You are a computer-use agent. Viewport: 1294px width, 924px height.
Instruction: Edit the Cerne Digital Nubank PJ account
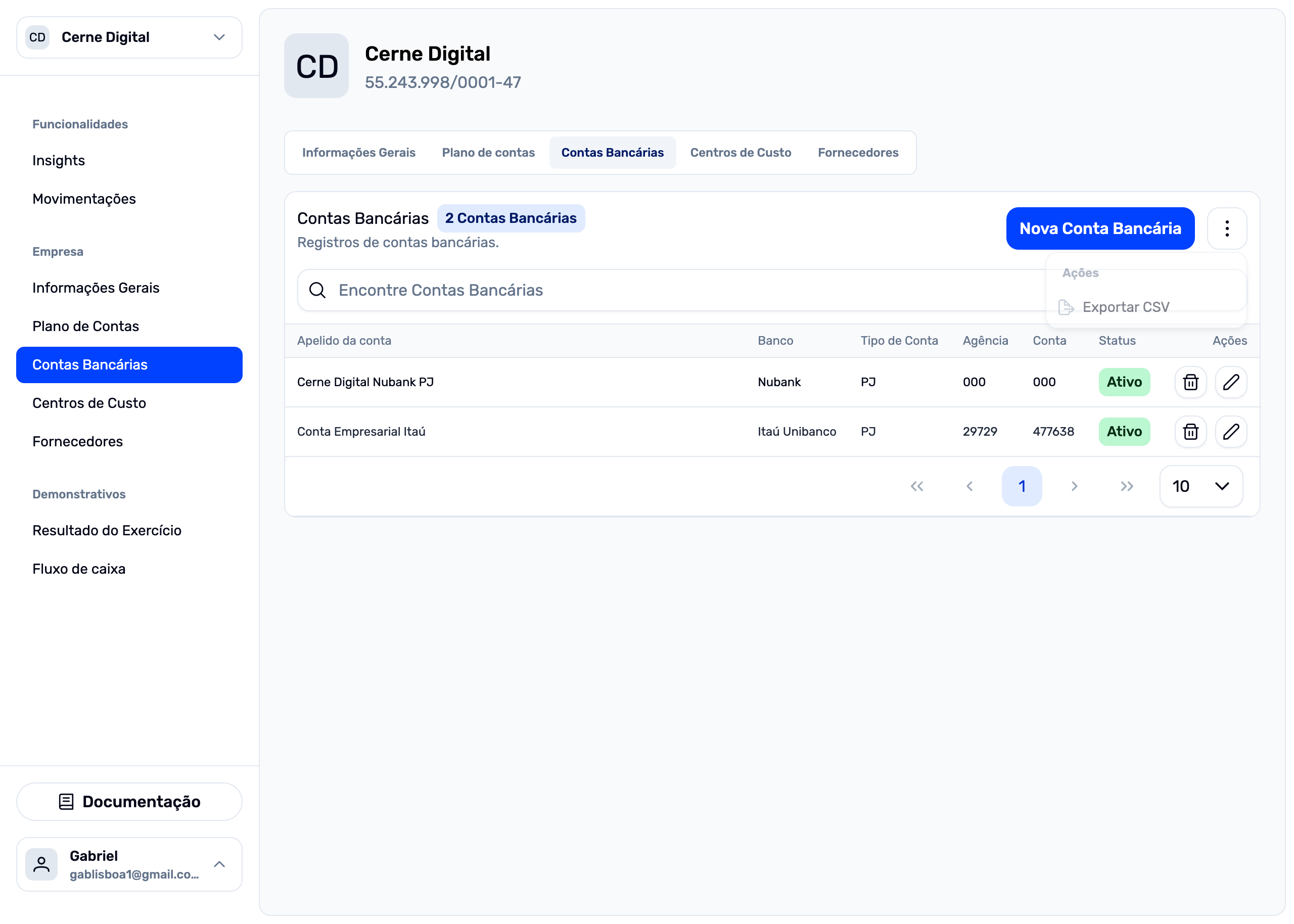click(x=1230, y=382)
